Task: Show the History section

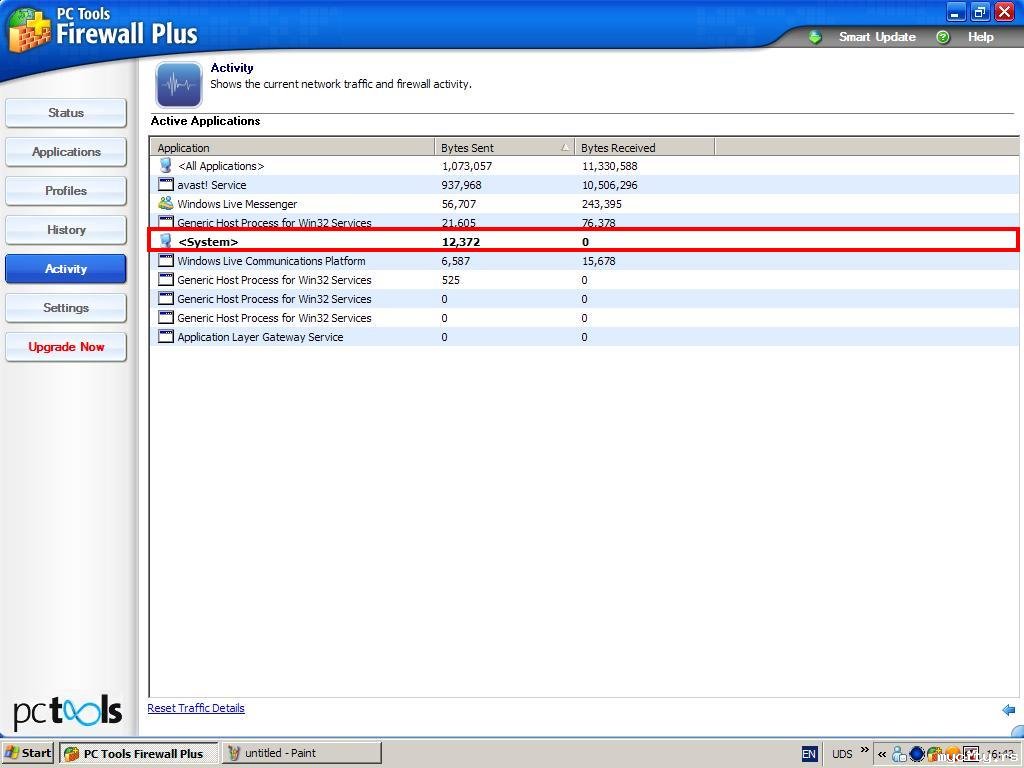Action: tap(65, 230)
